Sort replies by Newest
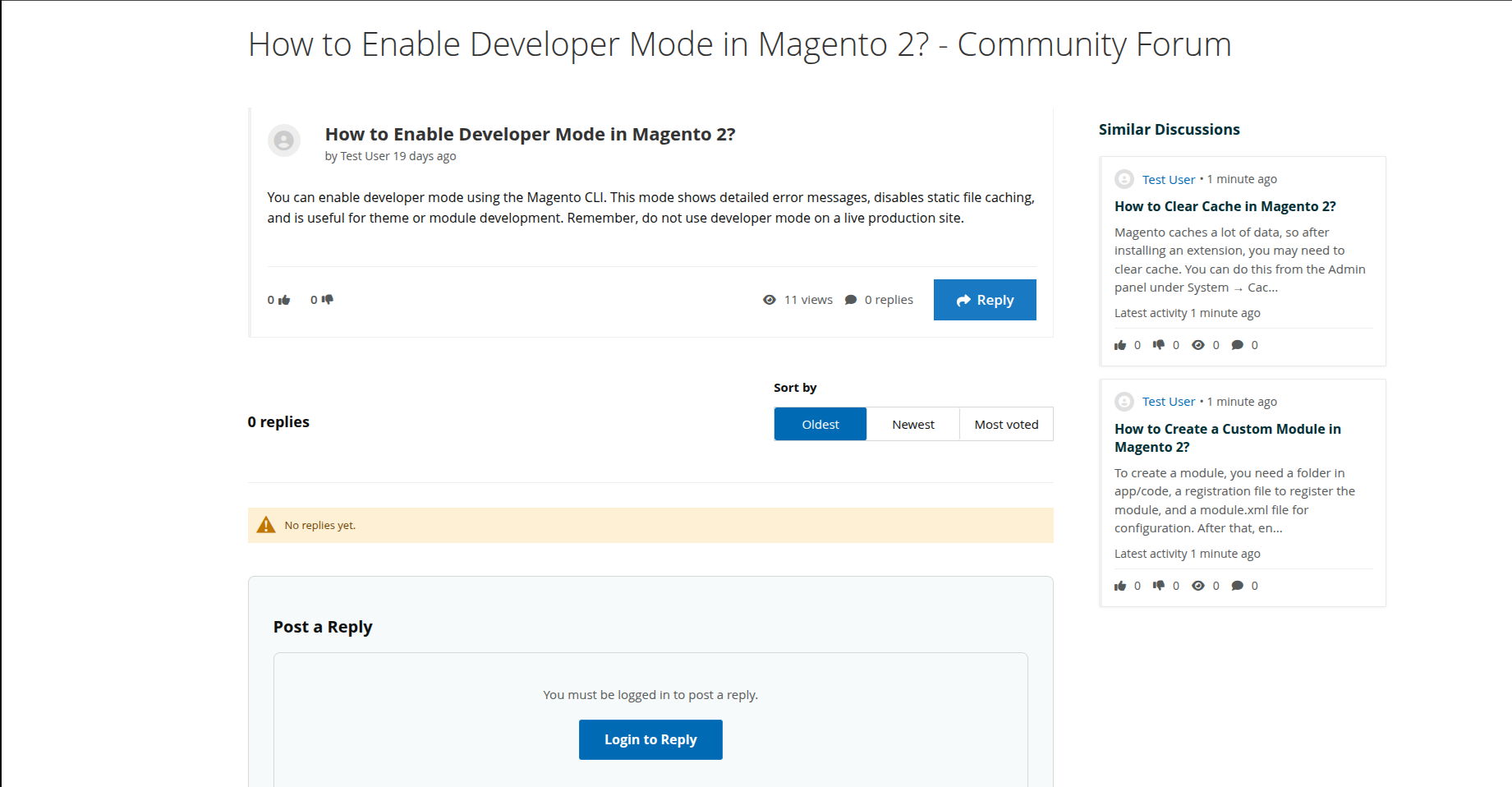This screenshot has width=1512, height=787. pos(912,424)
